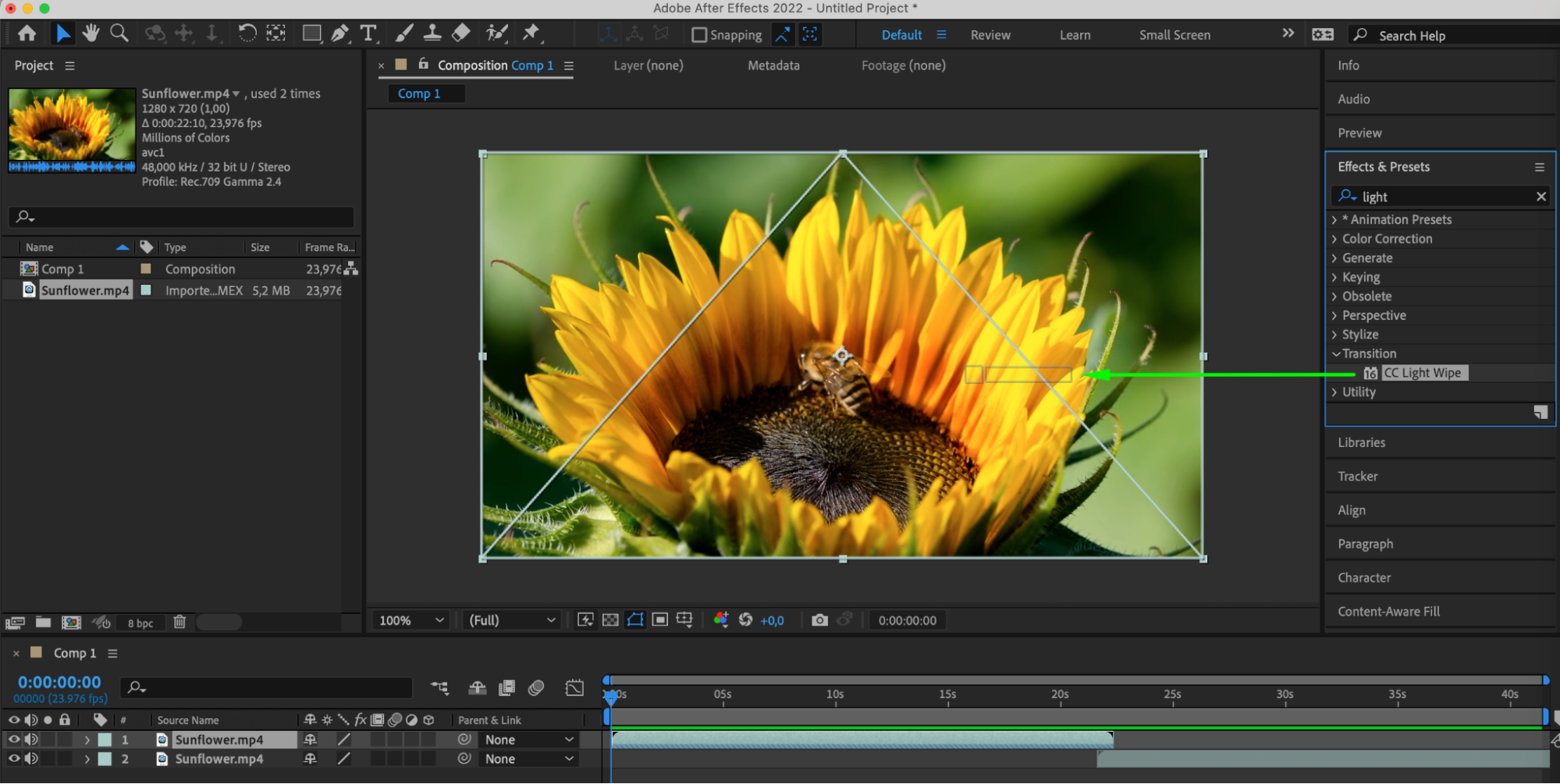Click the 0:00:00:00 timeline timecode
The width and height of the screenshot is (1560, 784).
pos(59,683)
